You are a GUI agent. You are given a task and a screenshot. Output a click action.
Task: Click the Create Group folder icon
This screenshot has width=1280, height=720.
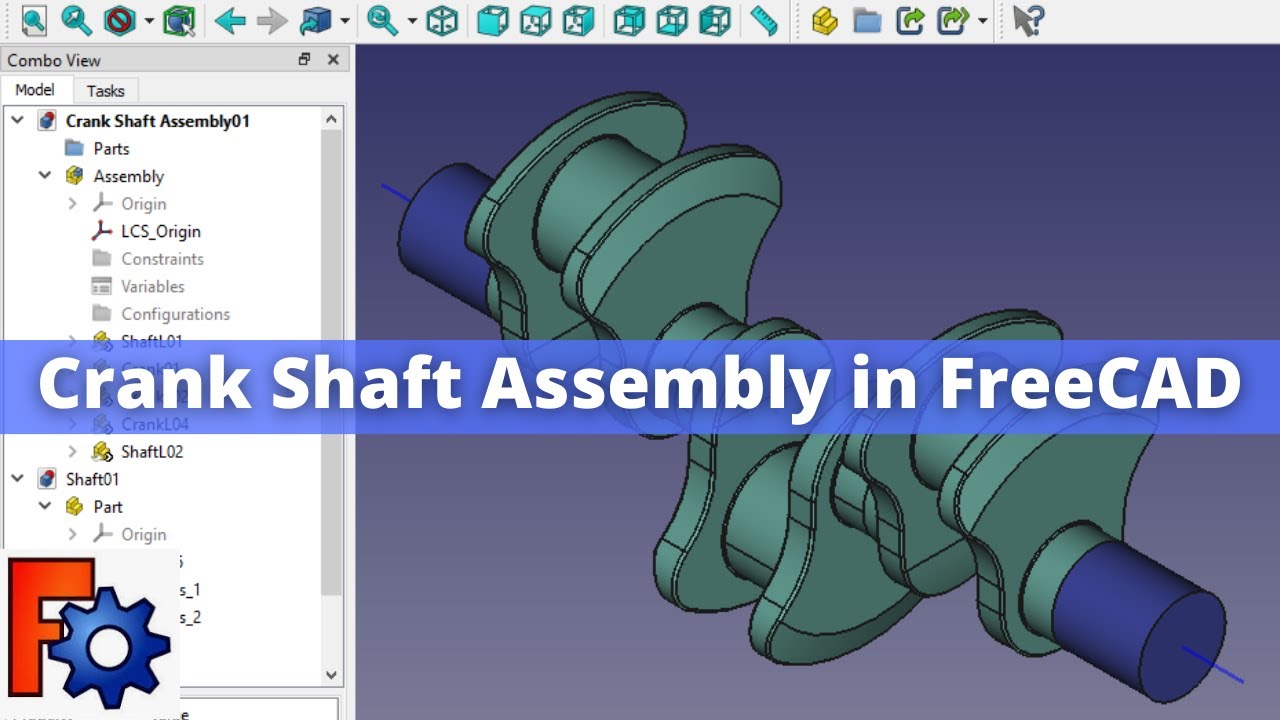(867, 20)
